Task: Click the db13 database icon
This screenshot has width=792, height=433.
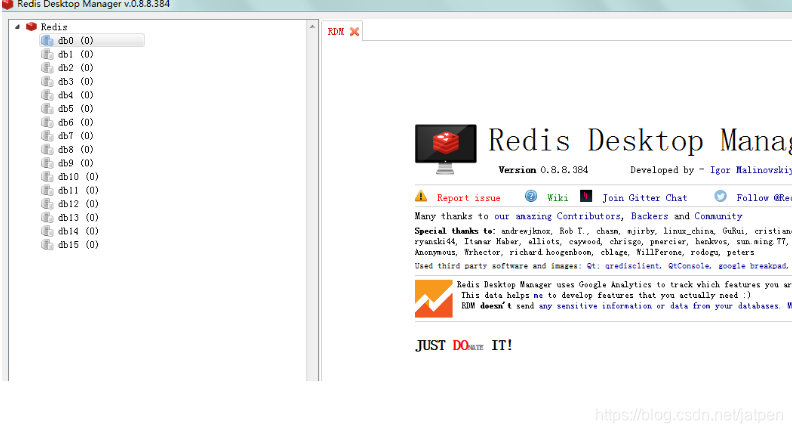Action: 47,218
